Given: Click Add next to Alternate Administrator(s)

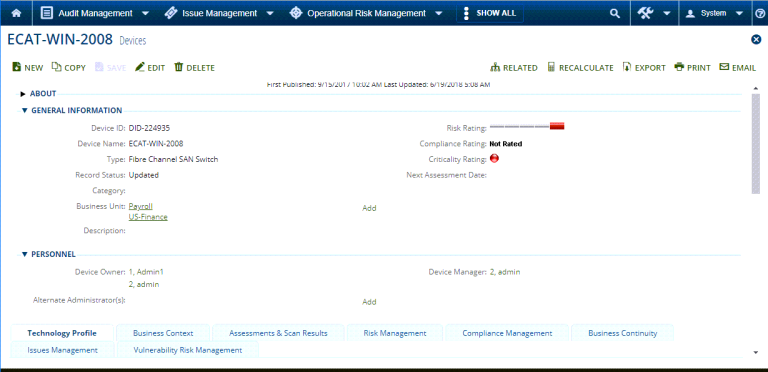Looking at the screenshot, I should click(x=369, y=302).
